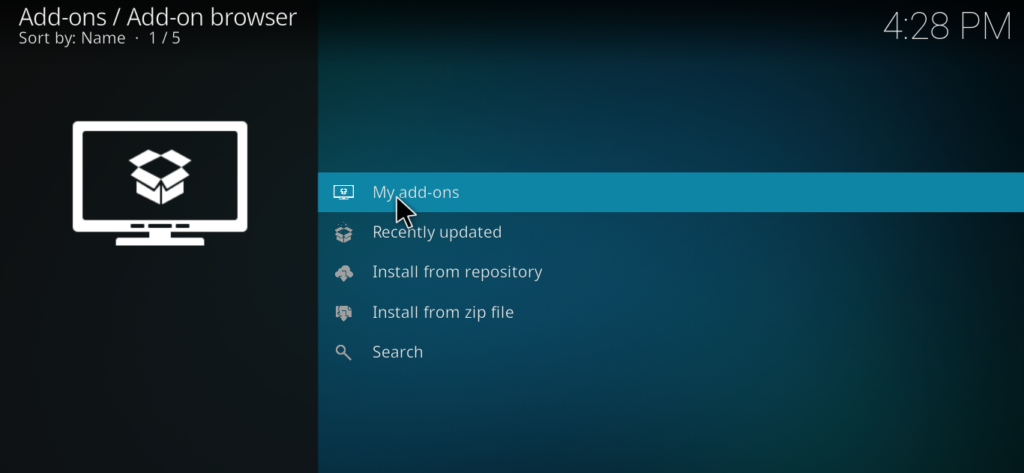The height and width of the screenshot is (473, 1024).
Task: Click the Recently updated open box icon
Action: tap(344, 233)
